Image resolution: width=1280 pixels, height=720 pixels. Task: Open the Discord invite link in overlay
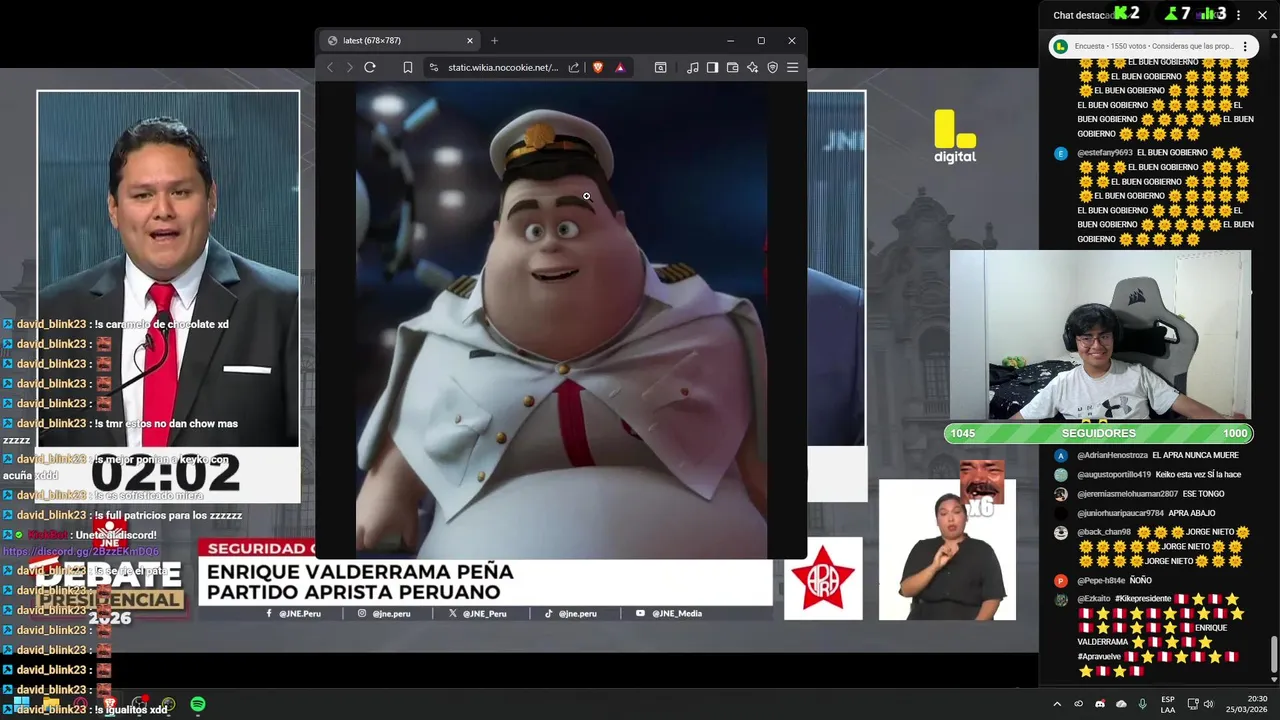(81, 552)
